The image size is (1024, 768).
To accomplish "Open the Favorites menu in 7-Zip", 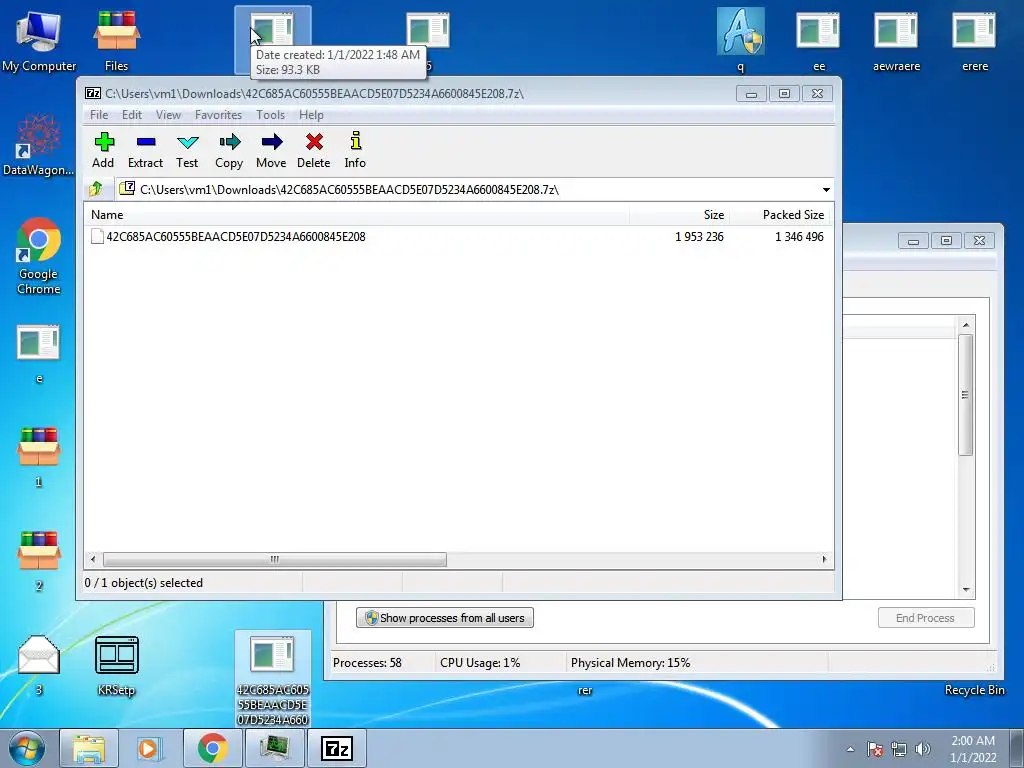I will point(218,115).
